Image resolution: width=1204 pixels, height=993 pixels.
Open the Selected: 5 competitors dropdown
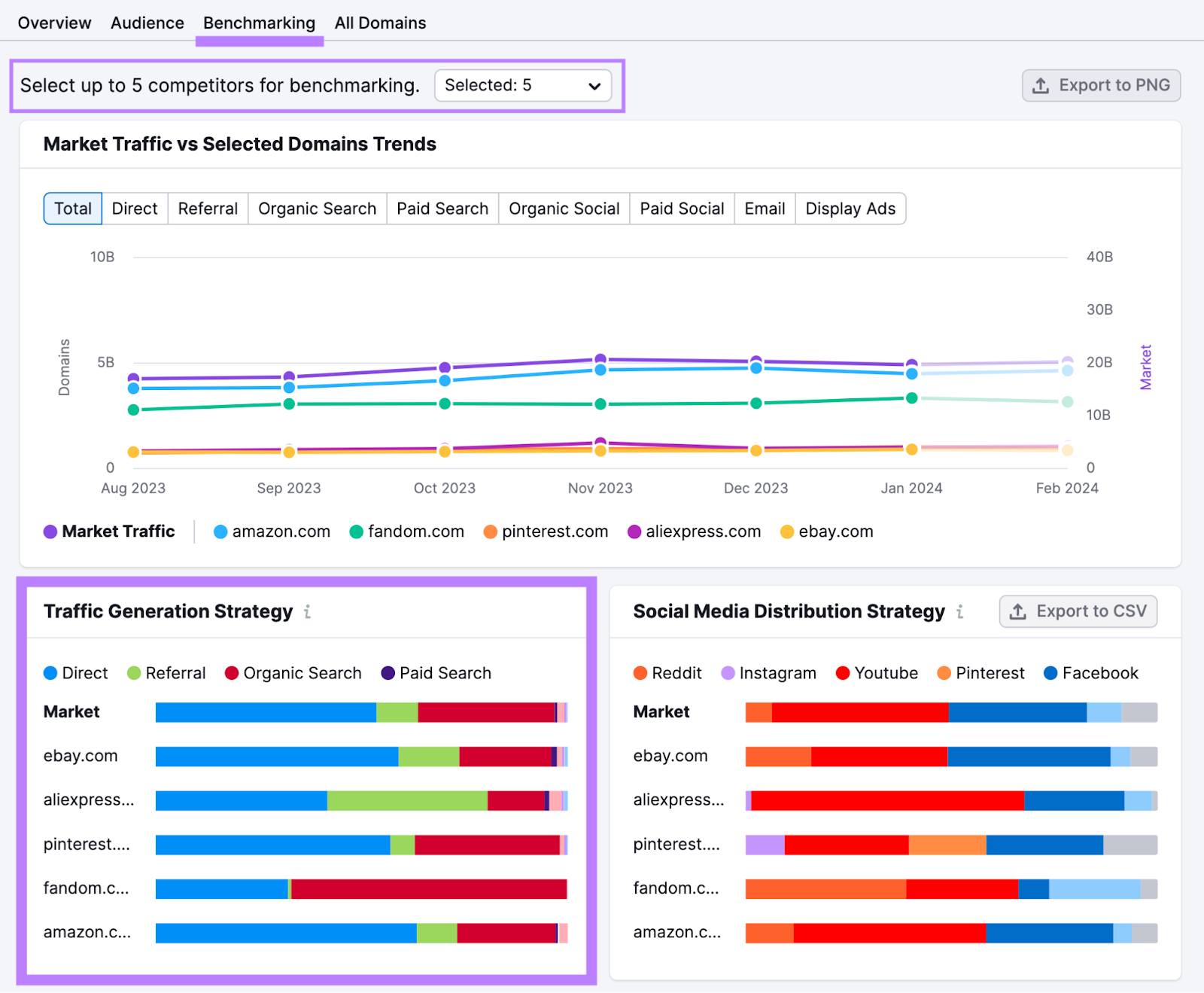[523, 85]
